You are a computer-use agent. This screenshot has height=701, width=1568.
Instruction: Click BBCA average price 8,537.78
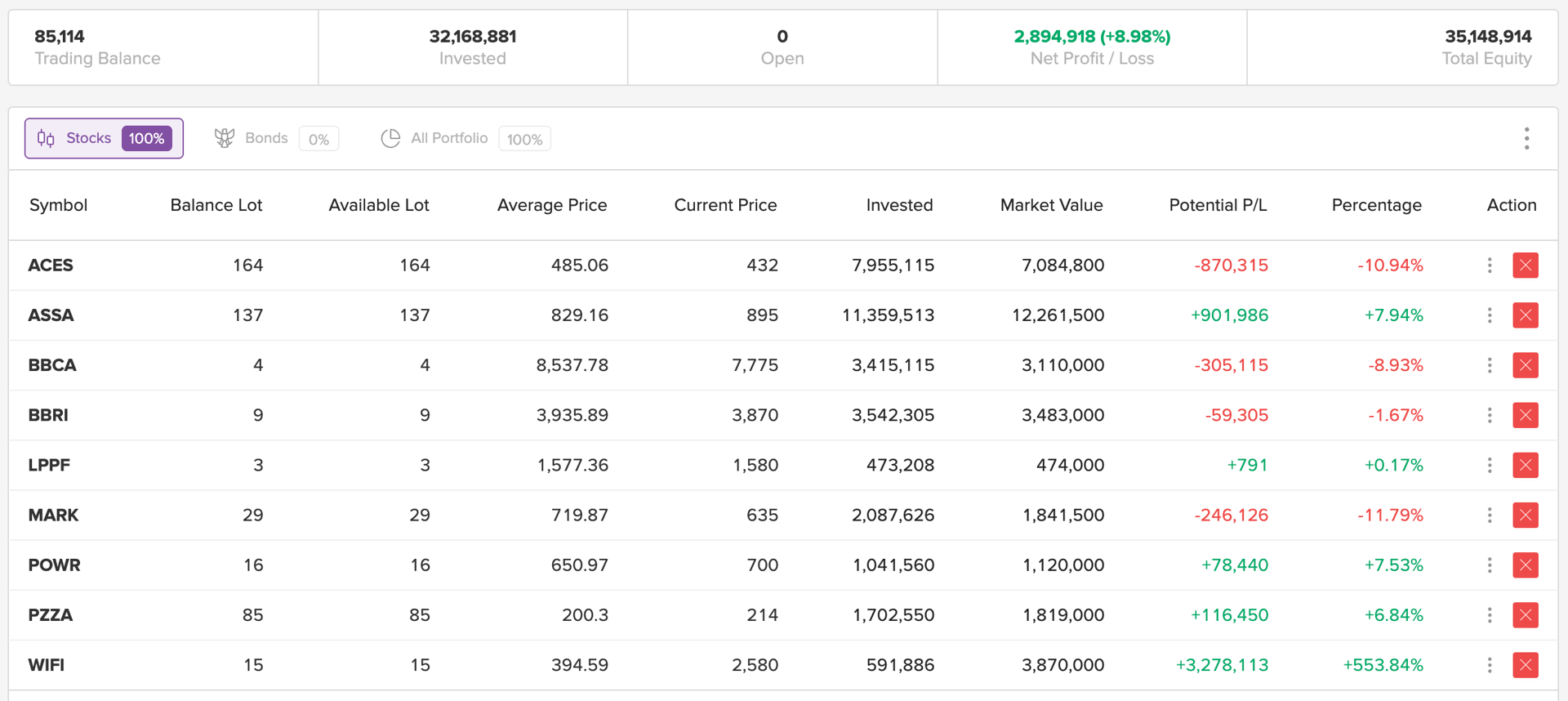[572, 365]
